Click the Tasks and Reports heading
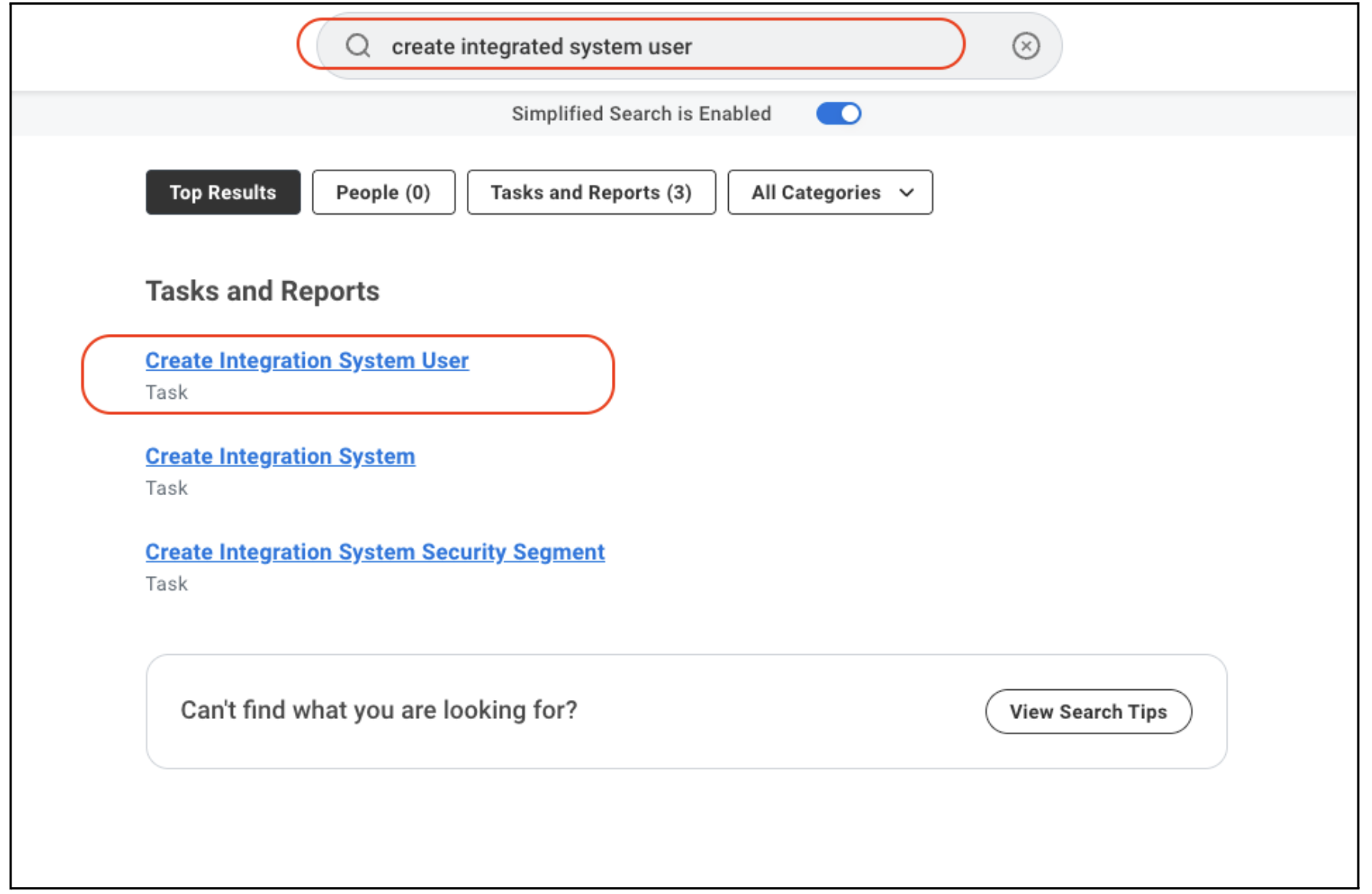 coord(263,291)
